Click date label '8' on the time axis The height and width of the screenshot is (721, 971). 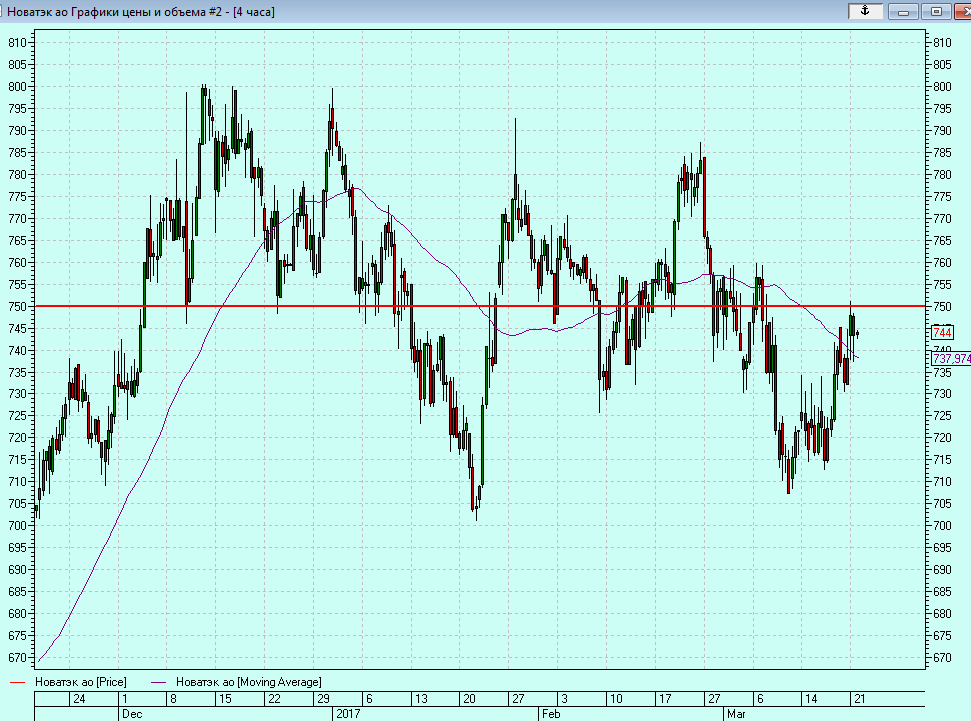pyautogui.click(x=173, y=699)
